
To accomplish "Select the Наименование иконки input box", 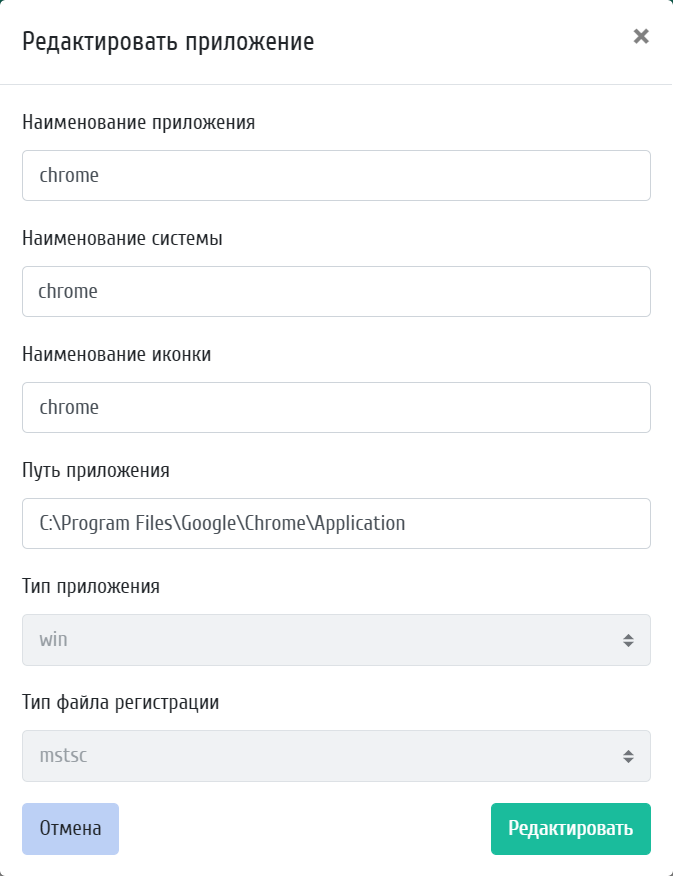I will pyautogui.click(x=336, y=407).
